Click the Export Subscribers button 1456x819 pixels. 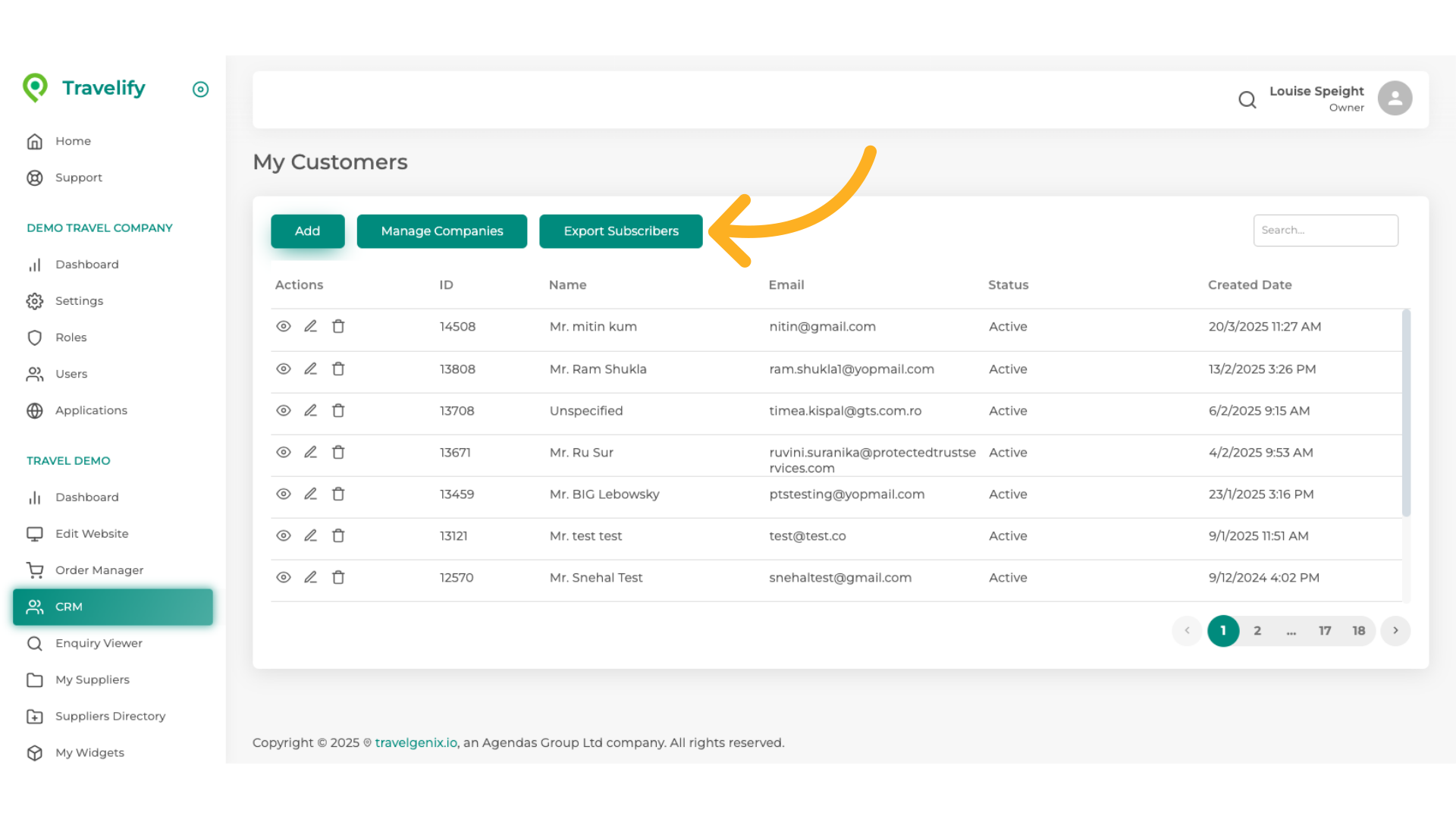(620, 231)
